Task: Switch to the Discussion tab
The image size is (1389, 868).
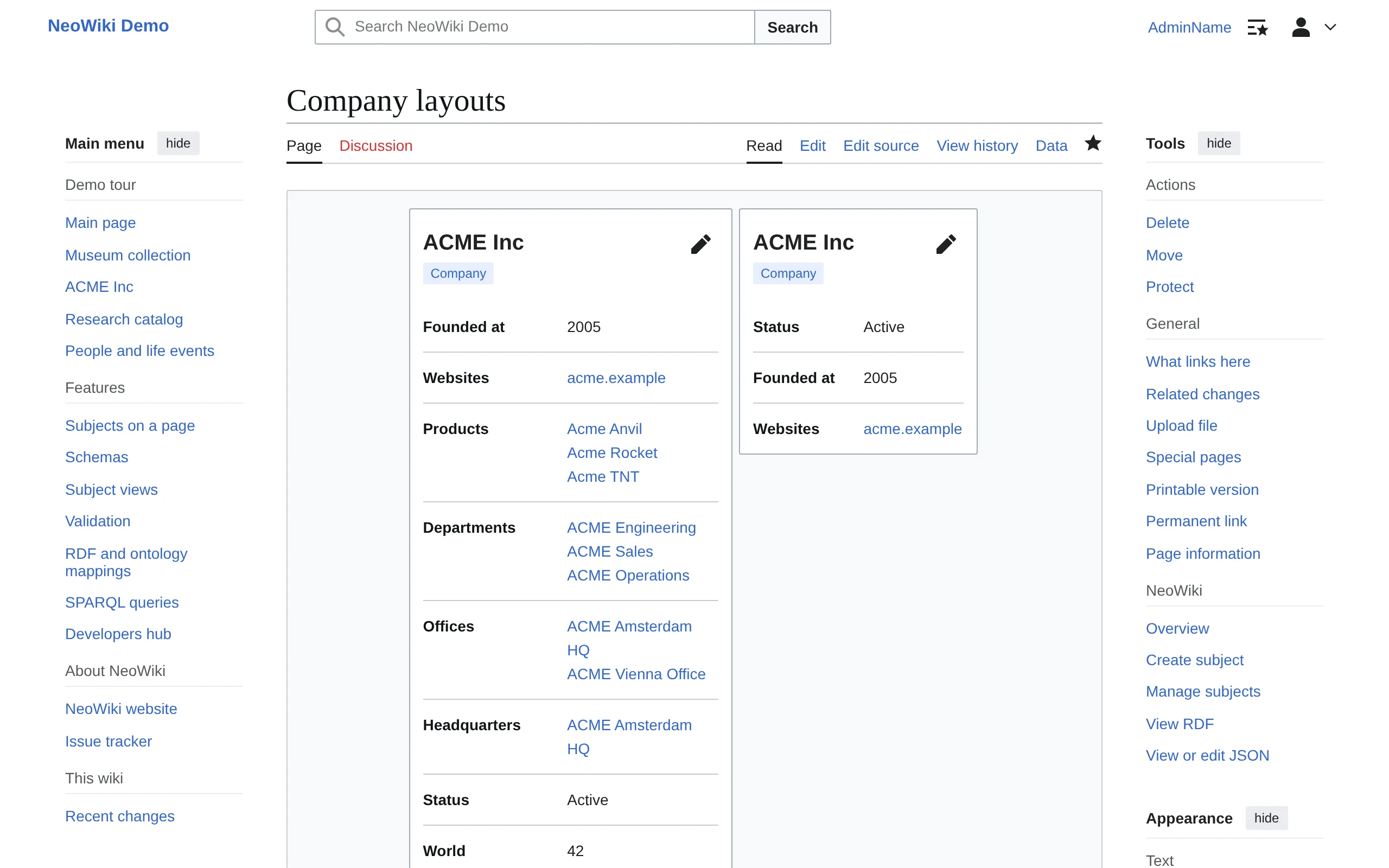Action: point(376,146)
